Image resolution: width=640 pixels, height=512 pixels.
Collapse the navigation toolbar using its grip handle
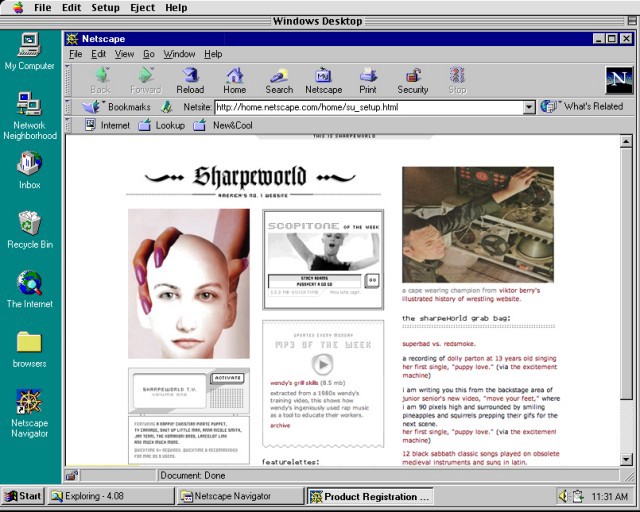pos(68,80)
